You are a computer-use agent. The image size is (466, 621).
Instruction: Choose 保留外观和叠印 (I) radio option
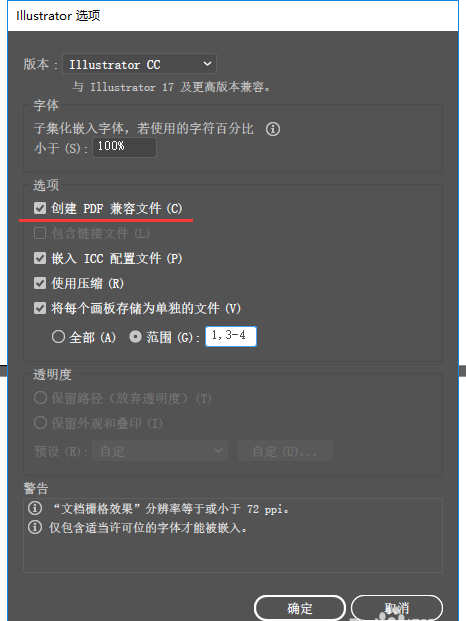40,423
